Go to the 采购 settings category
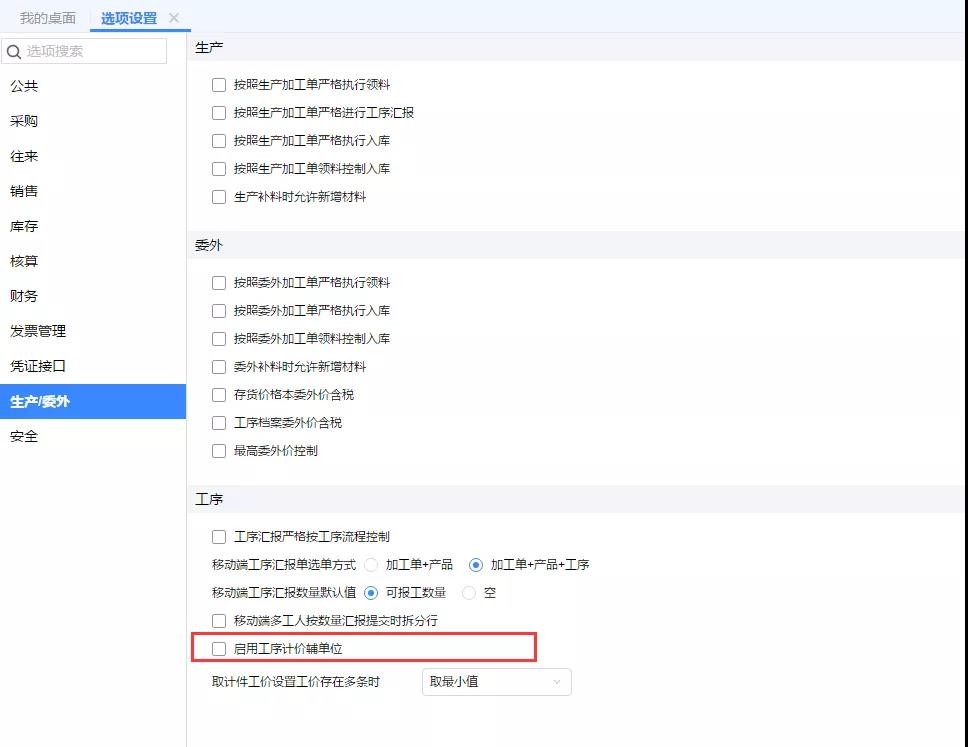 (24, 121)
